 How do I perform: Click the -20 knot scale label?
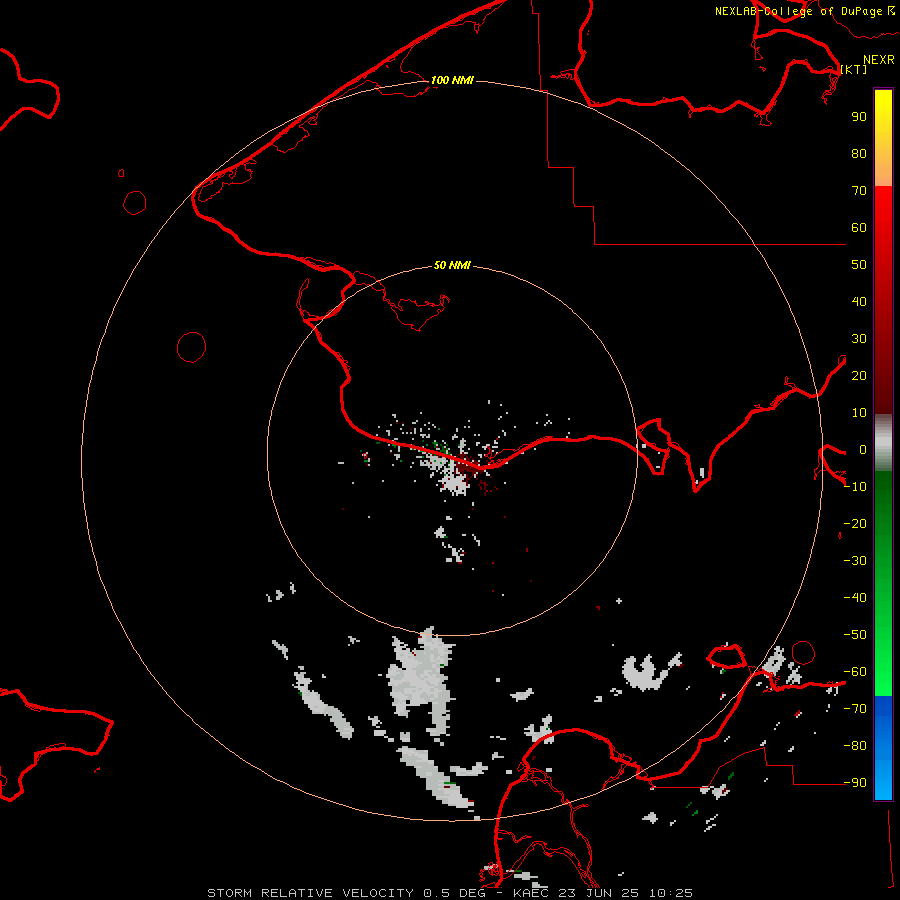tap(855, 523)
